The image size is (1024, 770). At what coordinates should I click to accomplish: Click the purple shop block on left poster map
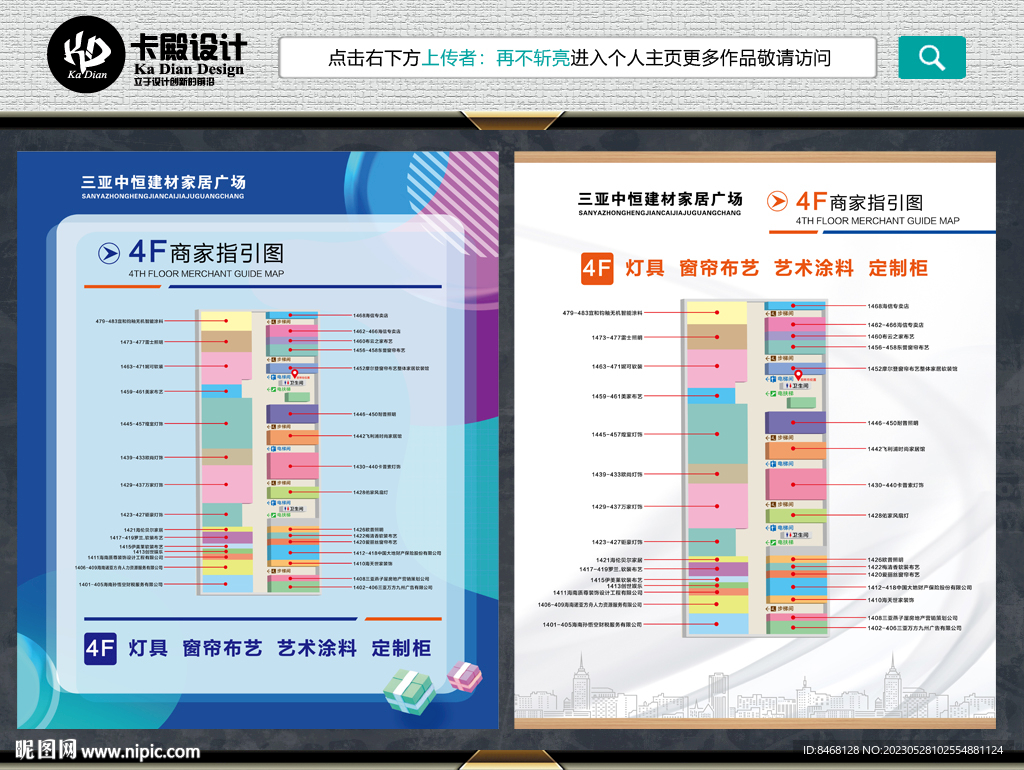[292, 413]
